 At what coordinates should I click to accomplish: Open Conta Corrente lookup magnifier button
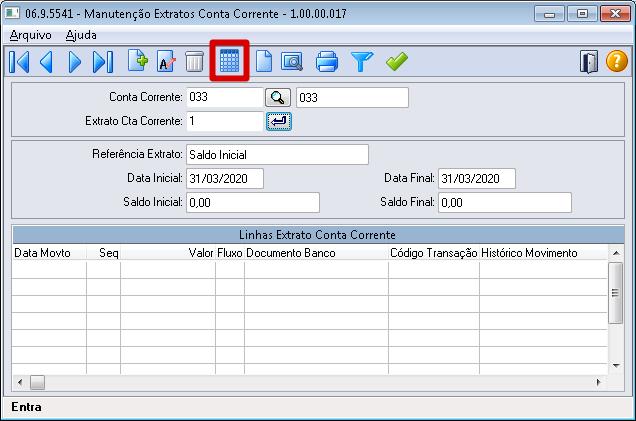click(278, 97)
